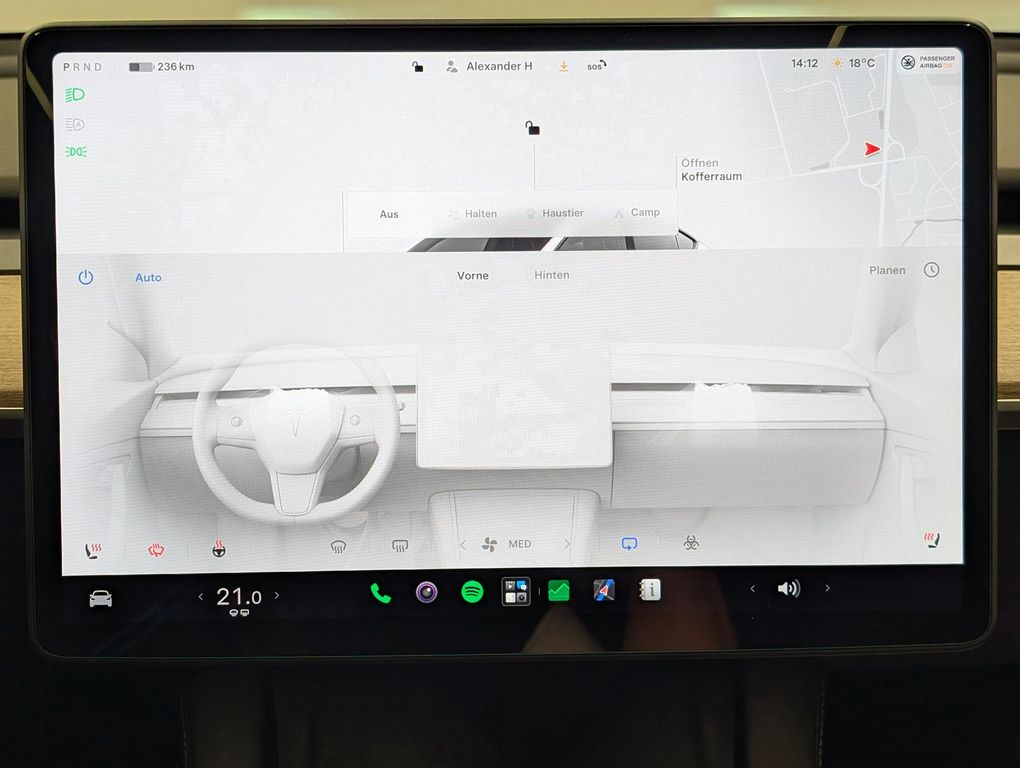Open the navigation maps app
1020x768 pixels.
point(604,590)
